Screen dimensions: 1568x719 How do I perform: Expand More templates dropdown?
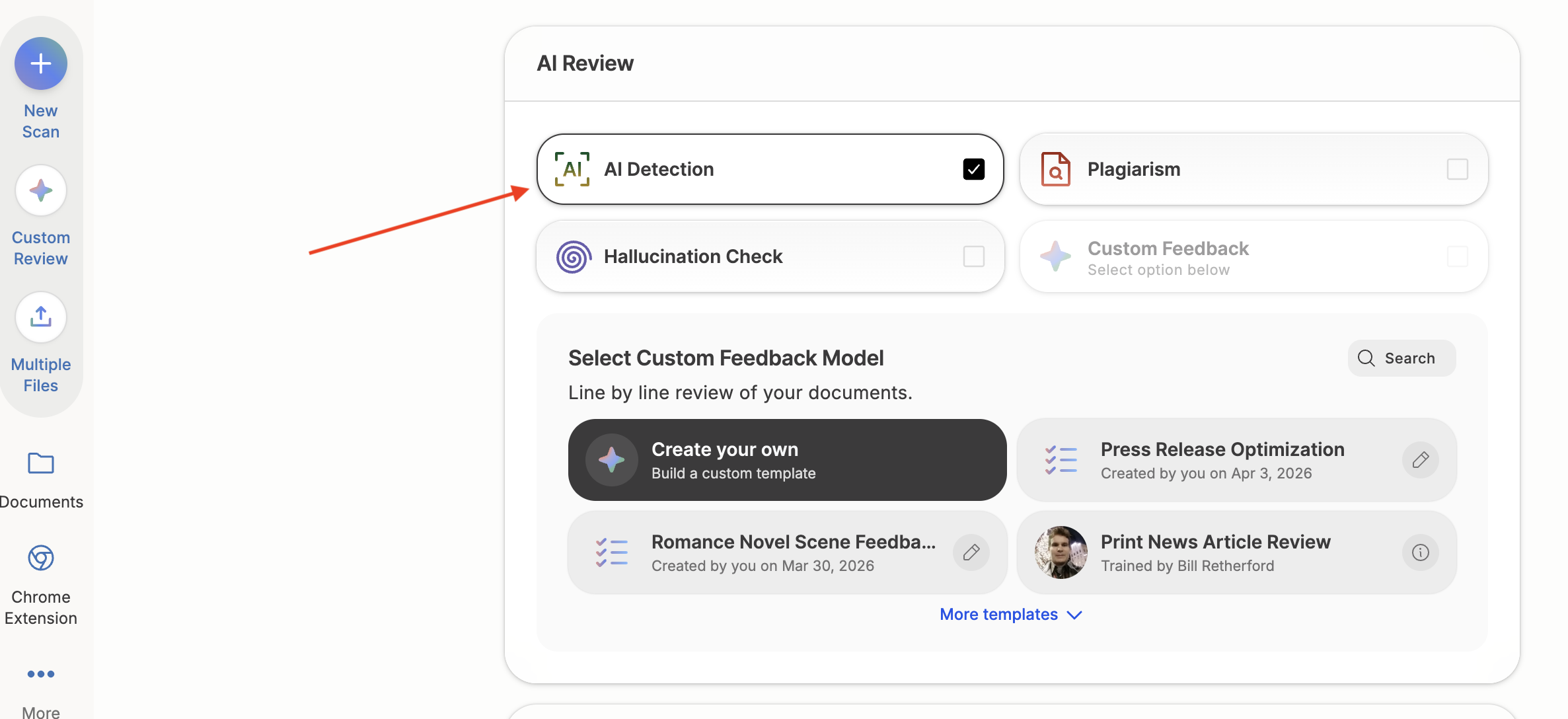coord(998,615)
